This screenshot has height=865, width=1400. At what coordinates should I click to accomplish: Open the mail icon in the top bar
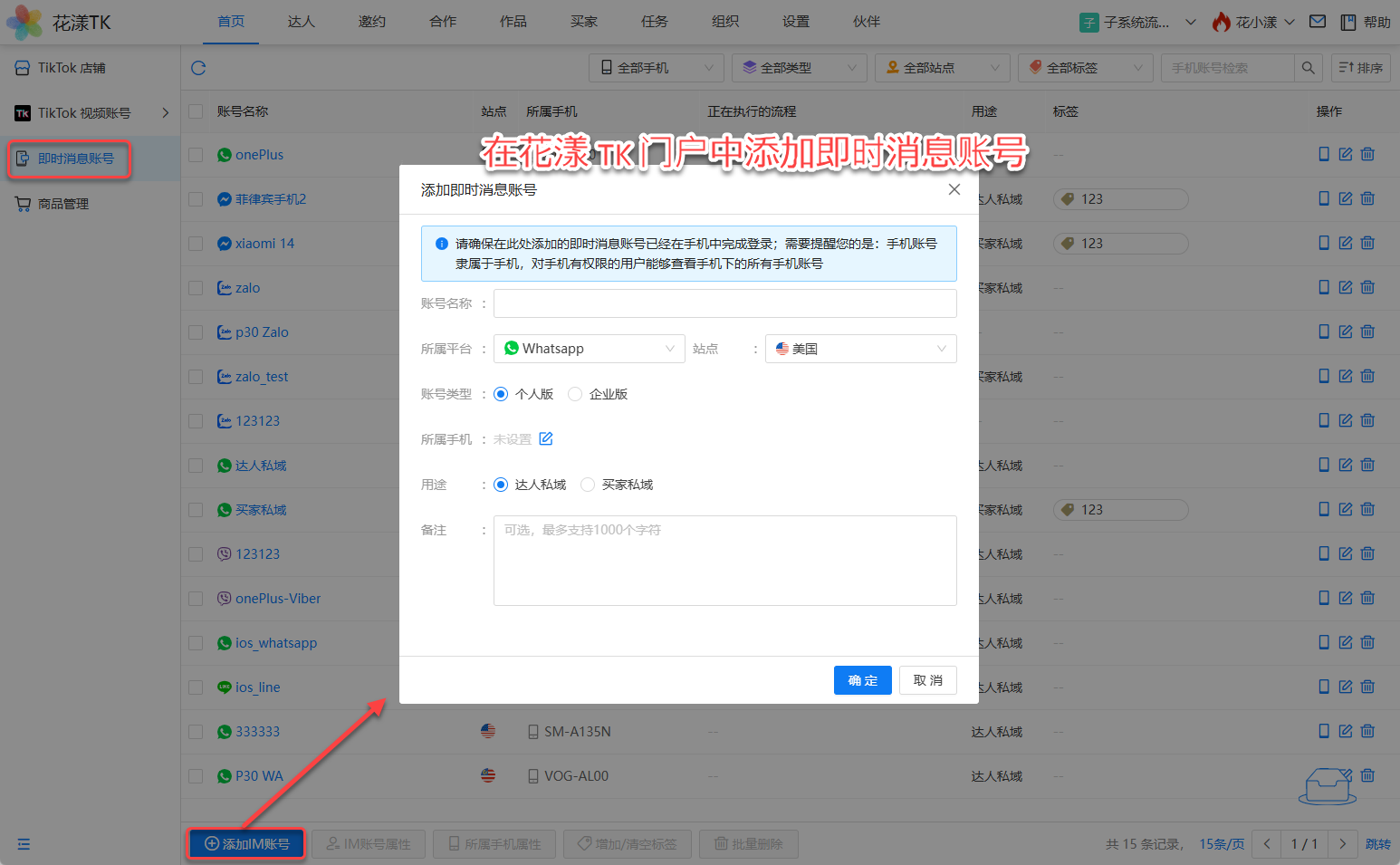[1318, 22]
